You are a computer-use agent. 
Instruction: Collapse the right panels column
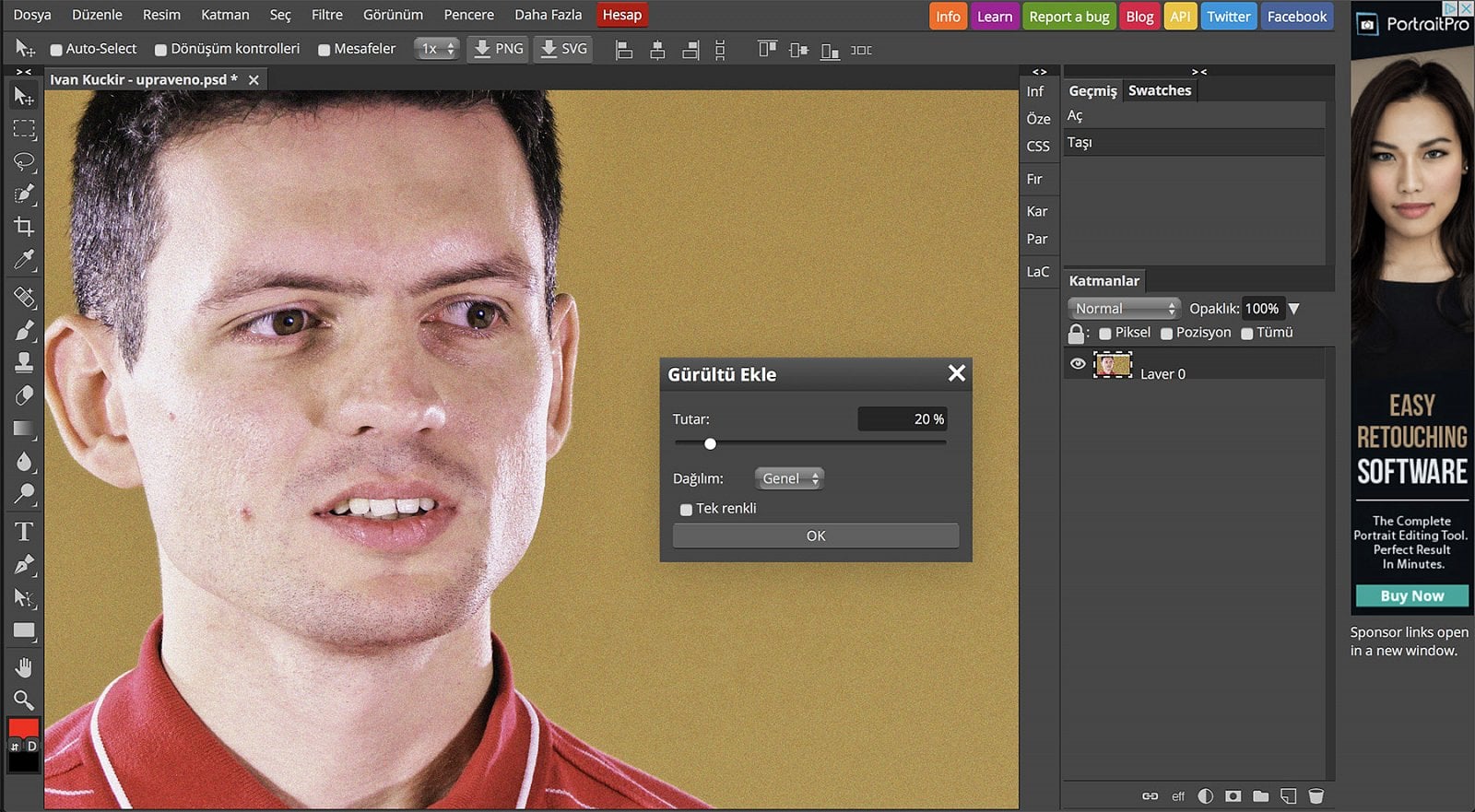tap(1198, 71)
